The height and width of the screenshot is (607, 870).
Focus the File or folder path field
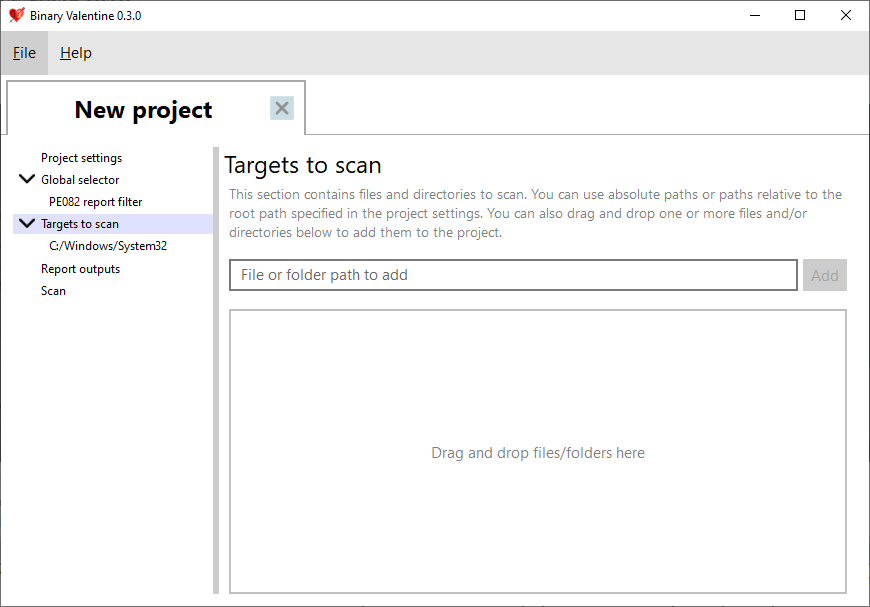point(513,275)
